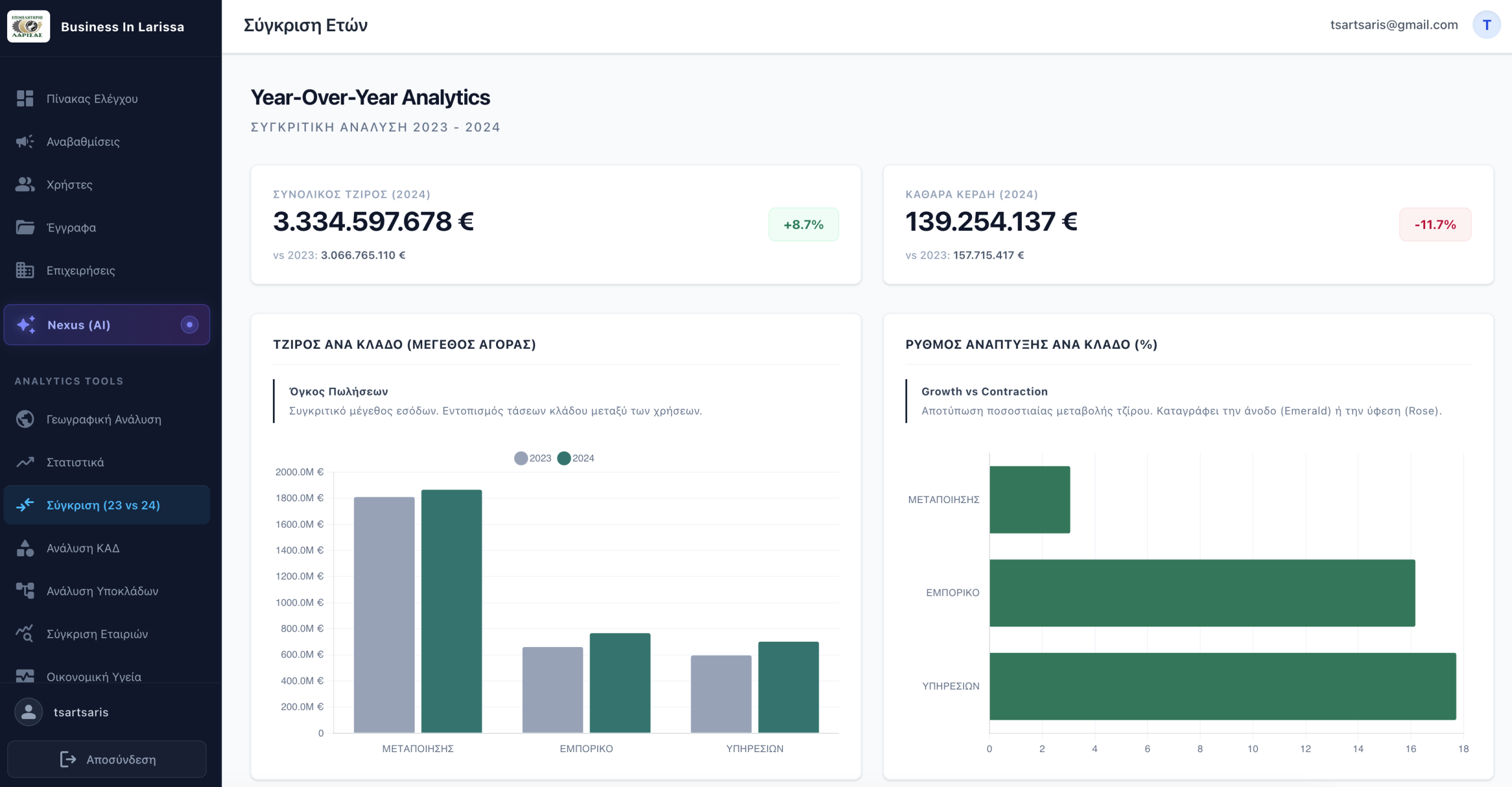Screen dimensions: 1512x787
Task: Click the logout arrow icon in Αποσύνδεση
Action: click(69, 759)
